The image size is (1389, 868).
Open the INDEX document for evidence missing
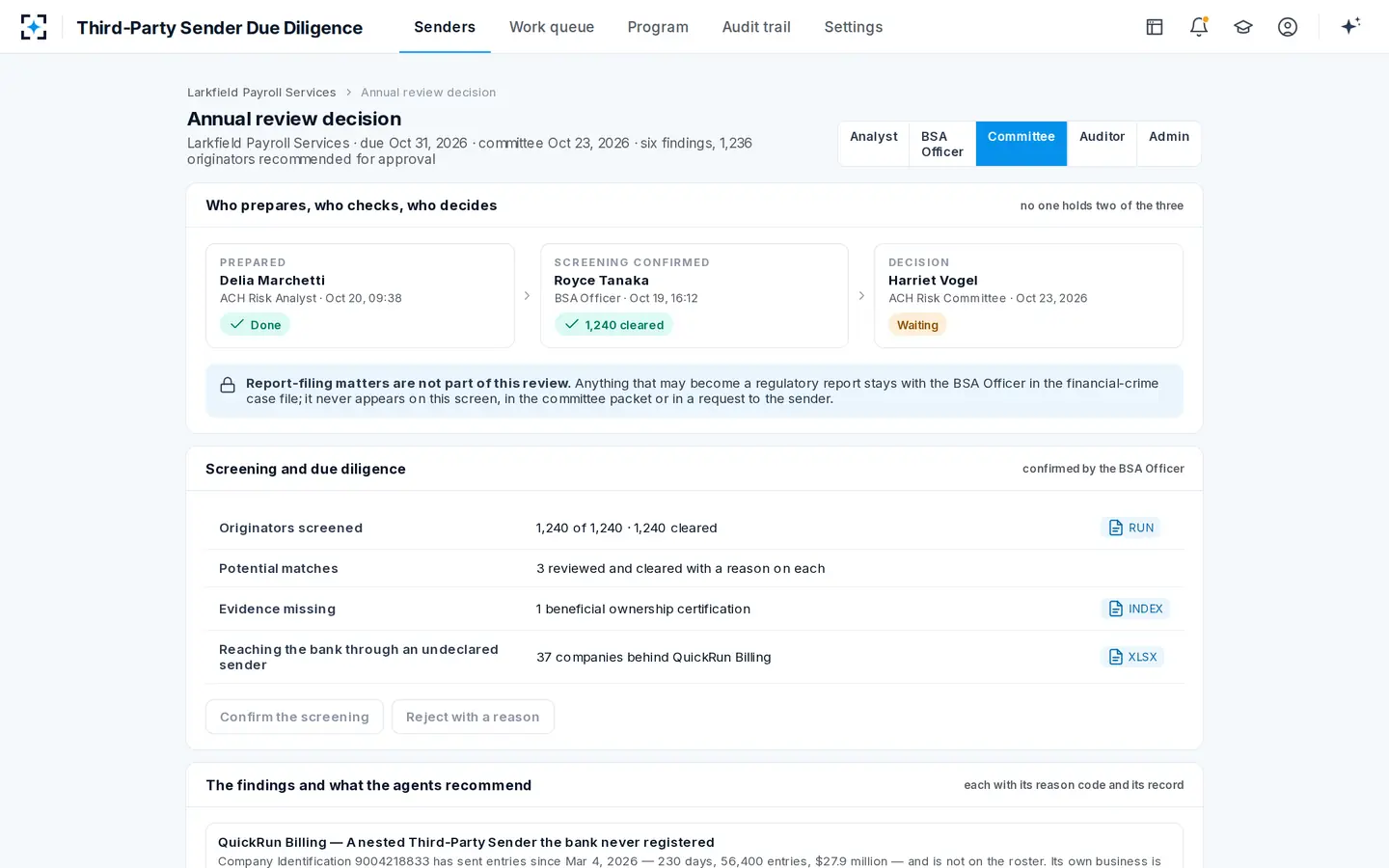click(1135, 609)
